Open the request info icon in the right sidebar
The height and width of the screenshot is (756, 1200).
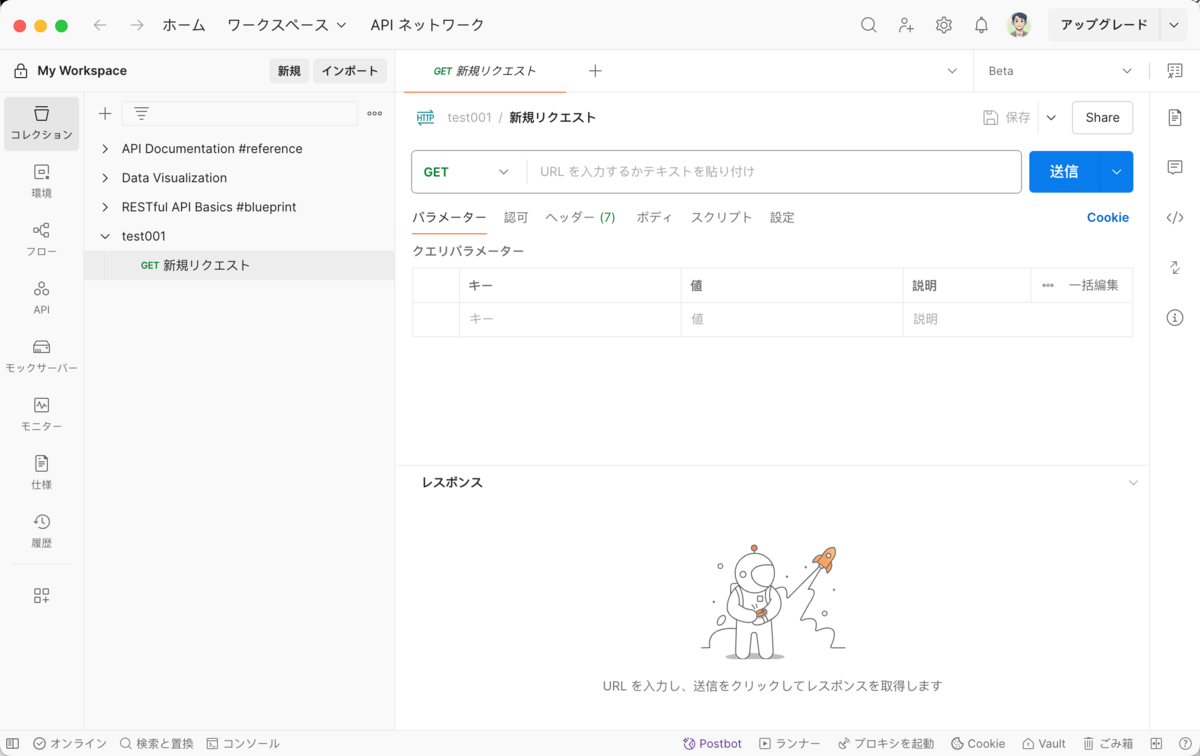[x=1175, y=318]
